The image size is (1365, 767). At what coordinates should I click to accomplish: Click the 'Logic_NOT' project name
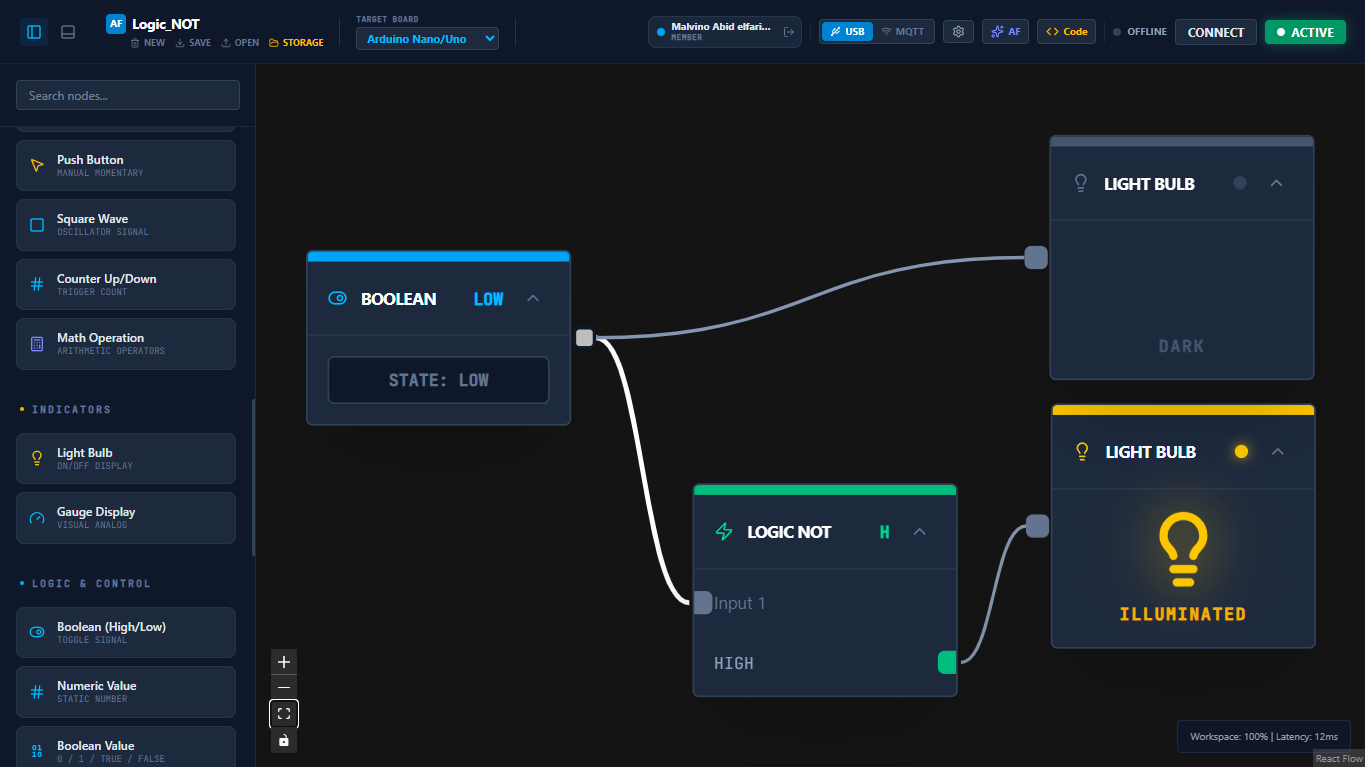tap(166, 24)
